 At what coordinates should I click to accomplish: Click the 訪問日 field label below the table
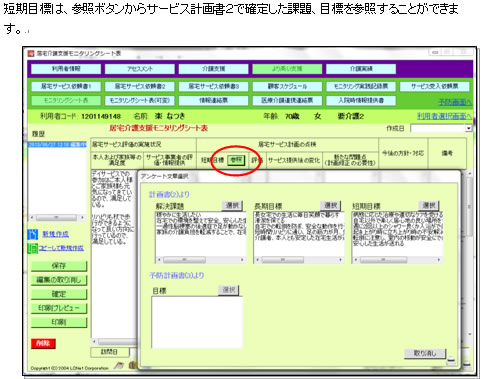click(x=109, y=352)
